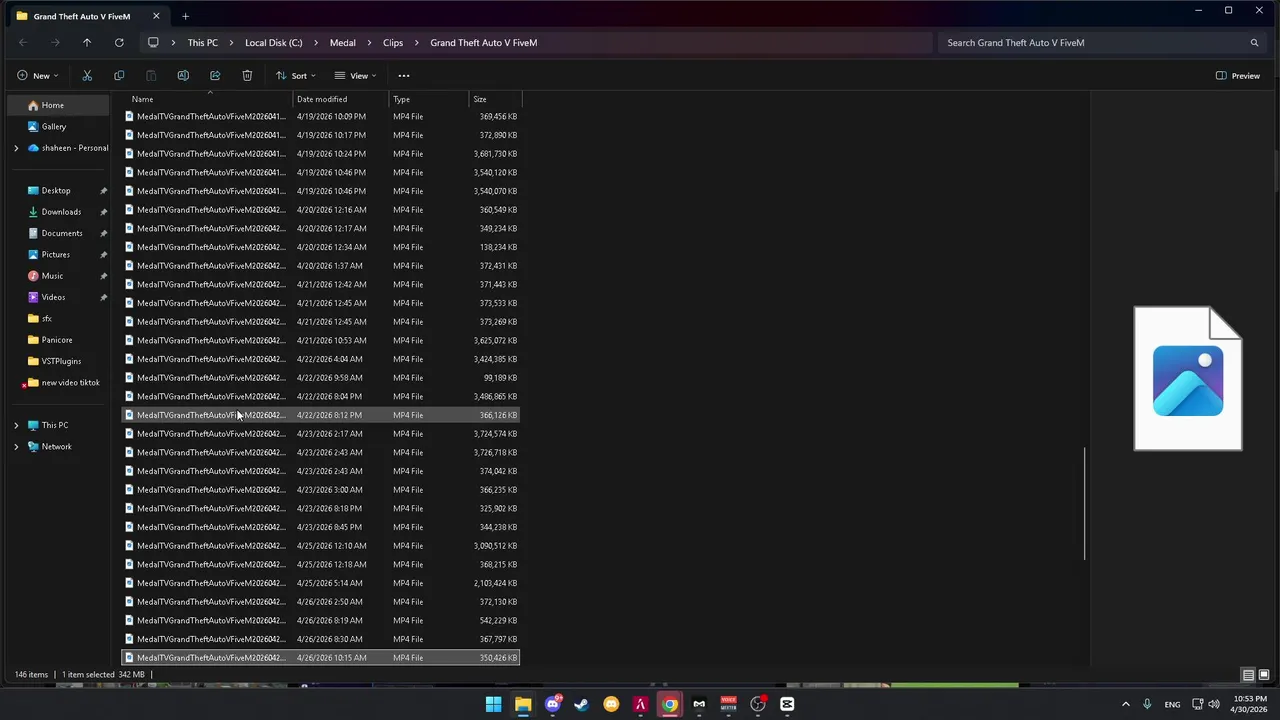Open Google Chrome from the taskbar
Image resolution: width=1280 pixels, height=720 pixels.
tap(670, 704)
